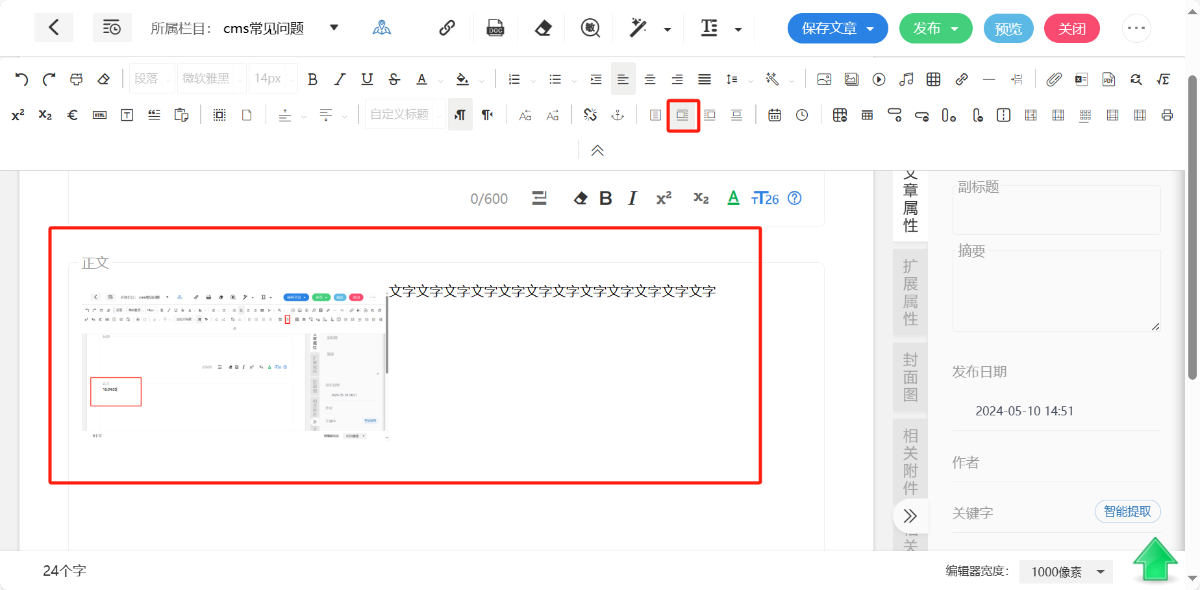Click the attachment paperclip icon

pos(1054,79)
